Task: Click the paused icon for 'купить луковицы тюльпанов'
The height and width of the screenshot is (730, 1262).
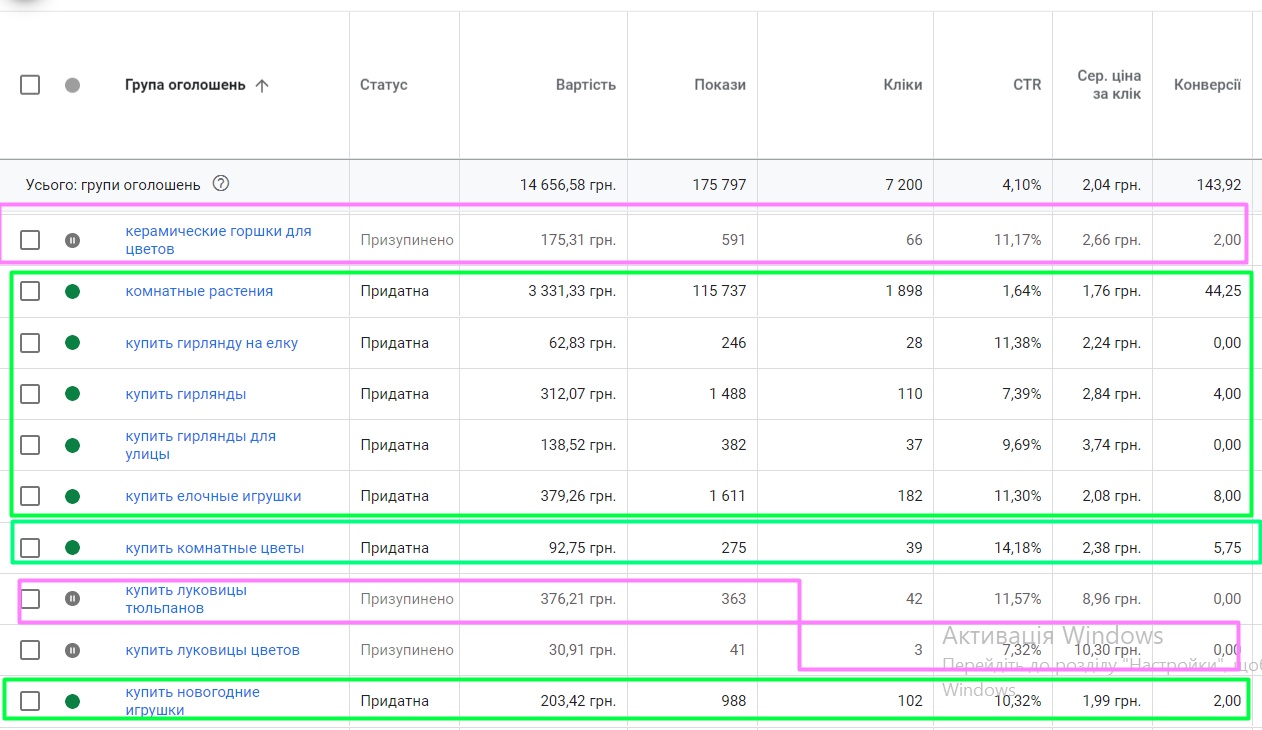Action: click(x=72, y=599)
